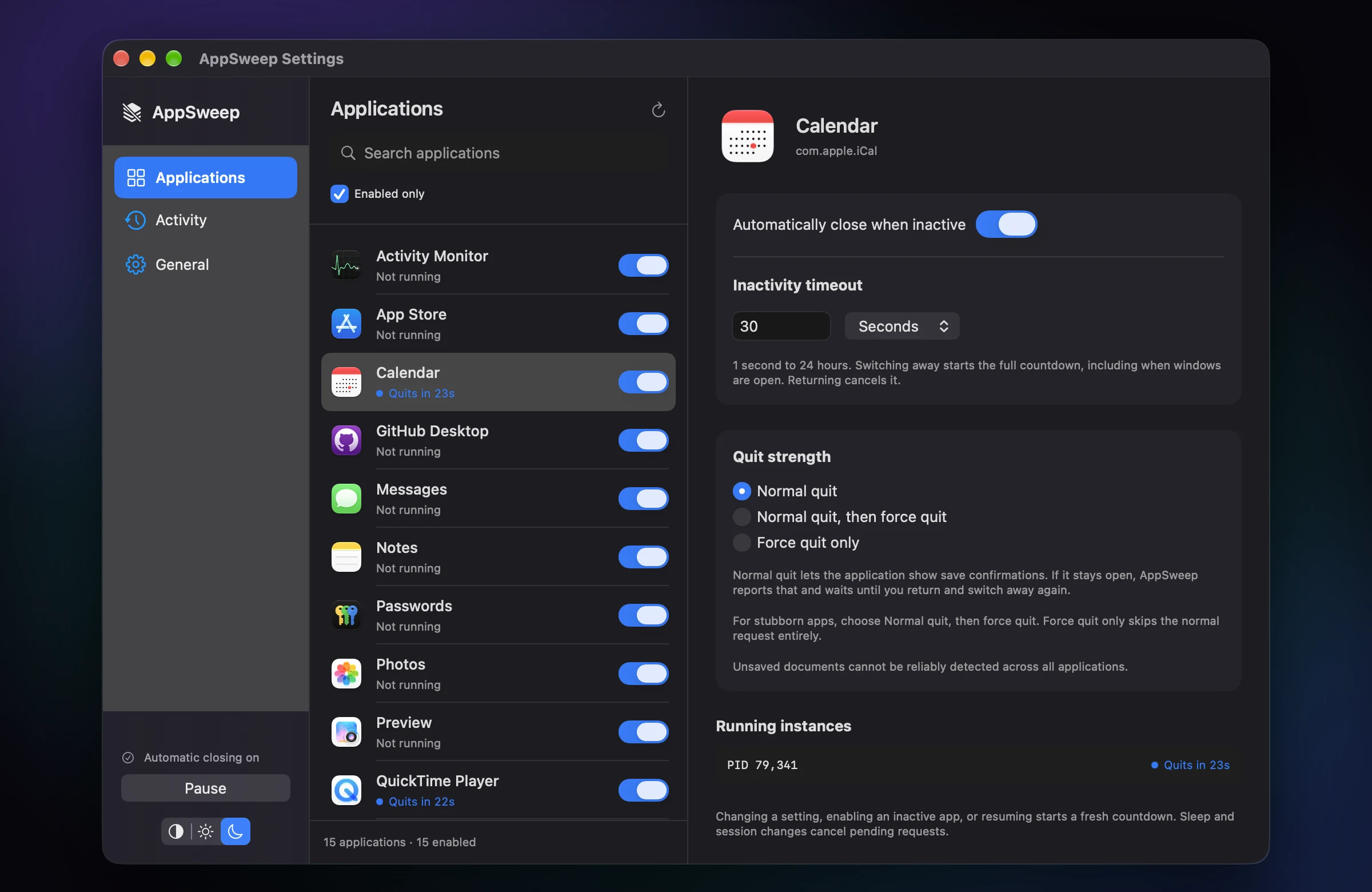Select the Passwords application row

click(x=498, y=615)
